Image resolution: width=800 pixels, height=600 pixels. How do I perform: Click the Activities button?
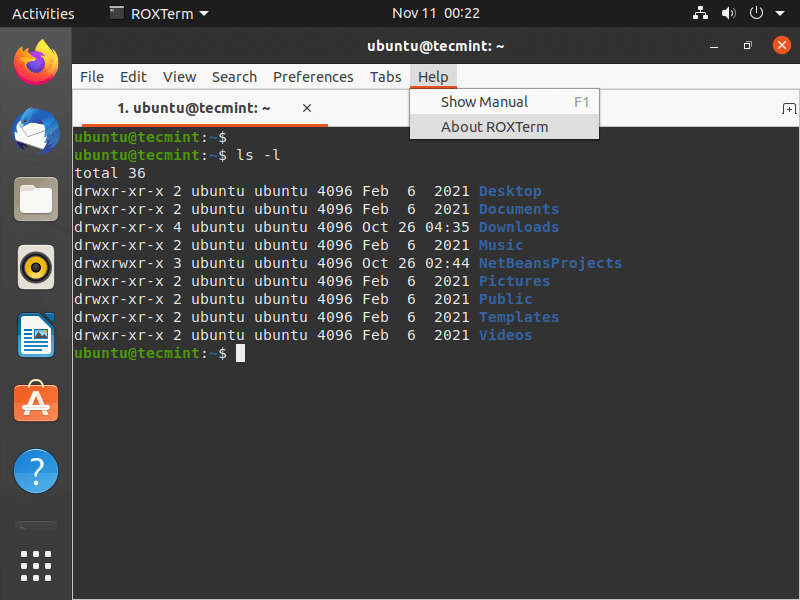coord(43,13)
